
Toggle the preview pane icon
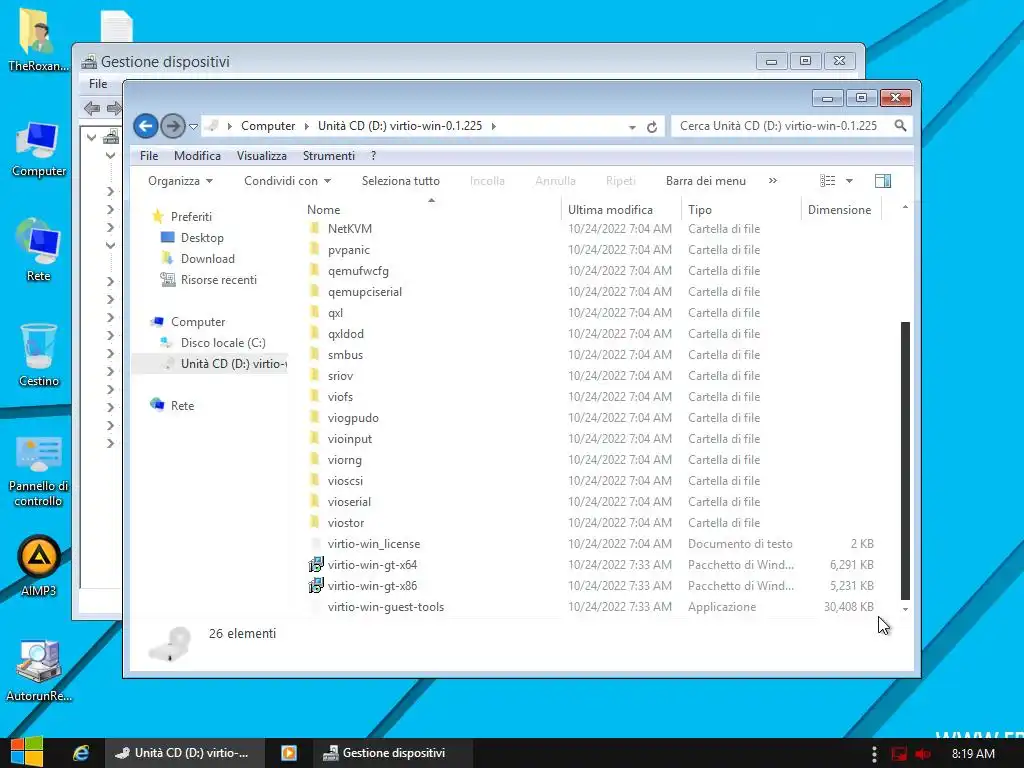click(883, 181)
